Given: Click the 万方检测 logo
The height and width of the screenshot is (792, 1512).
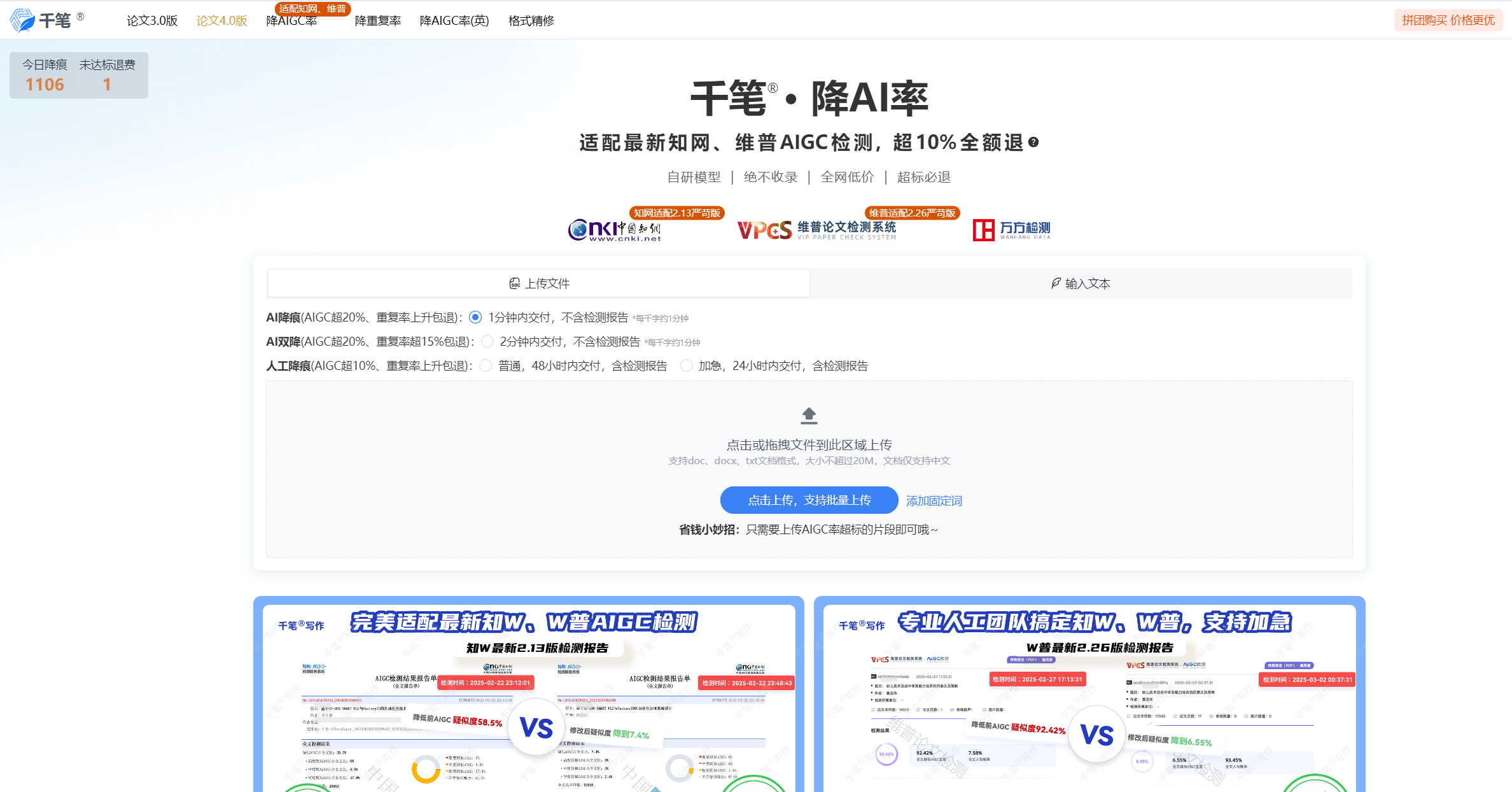Looking at the screenshot, I should tap(1012, 230).
